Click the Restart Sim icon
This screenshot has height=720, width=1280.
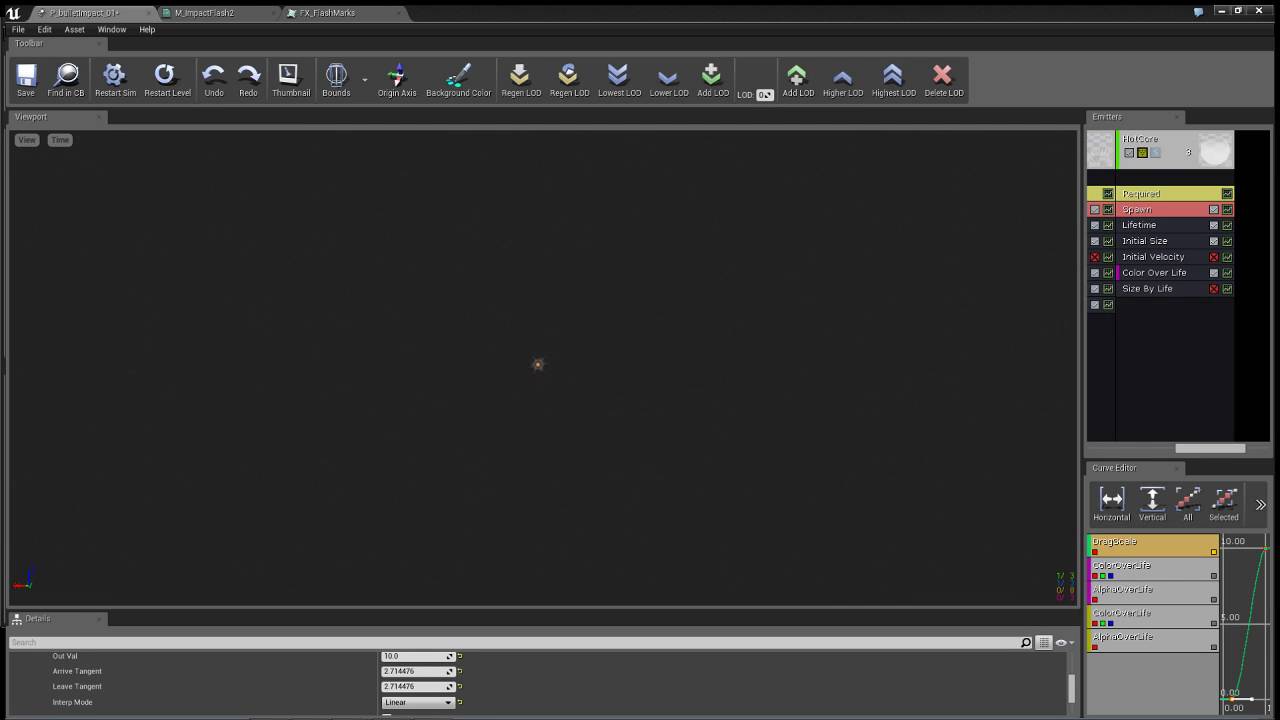point(115,79)
